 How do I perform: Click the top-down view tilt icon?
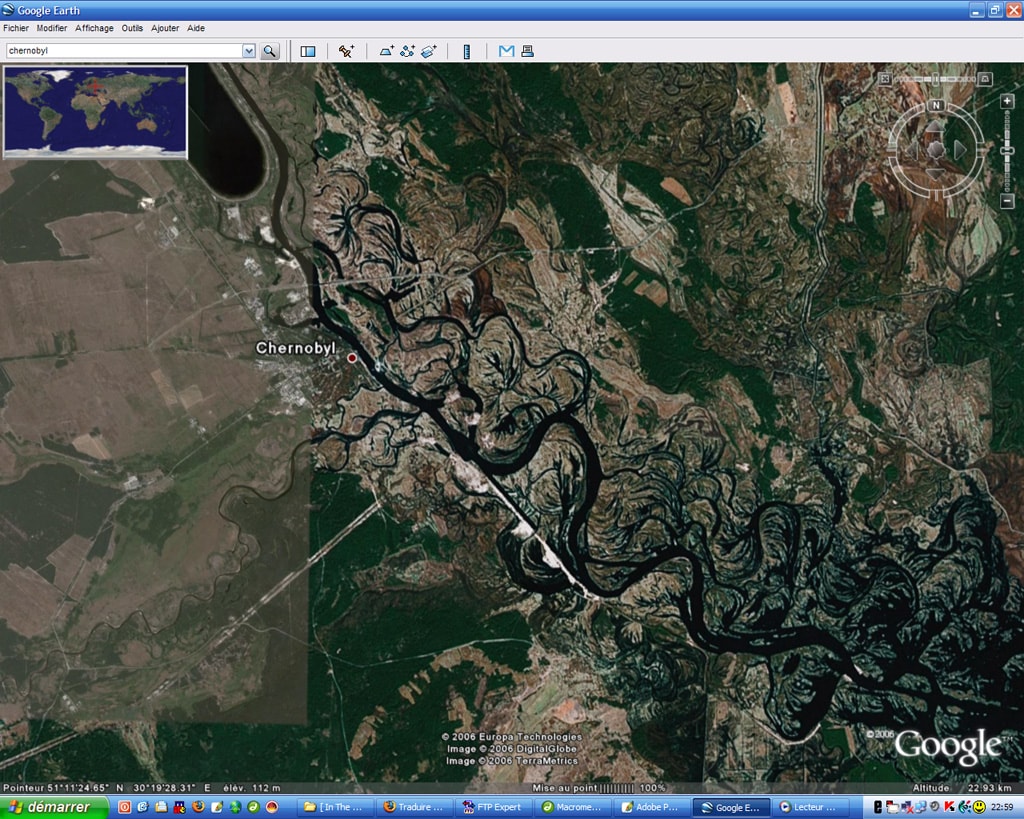coord(884,79)
